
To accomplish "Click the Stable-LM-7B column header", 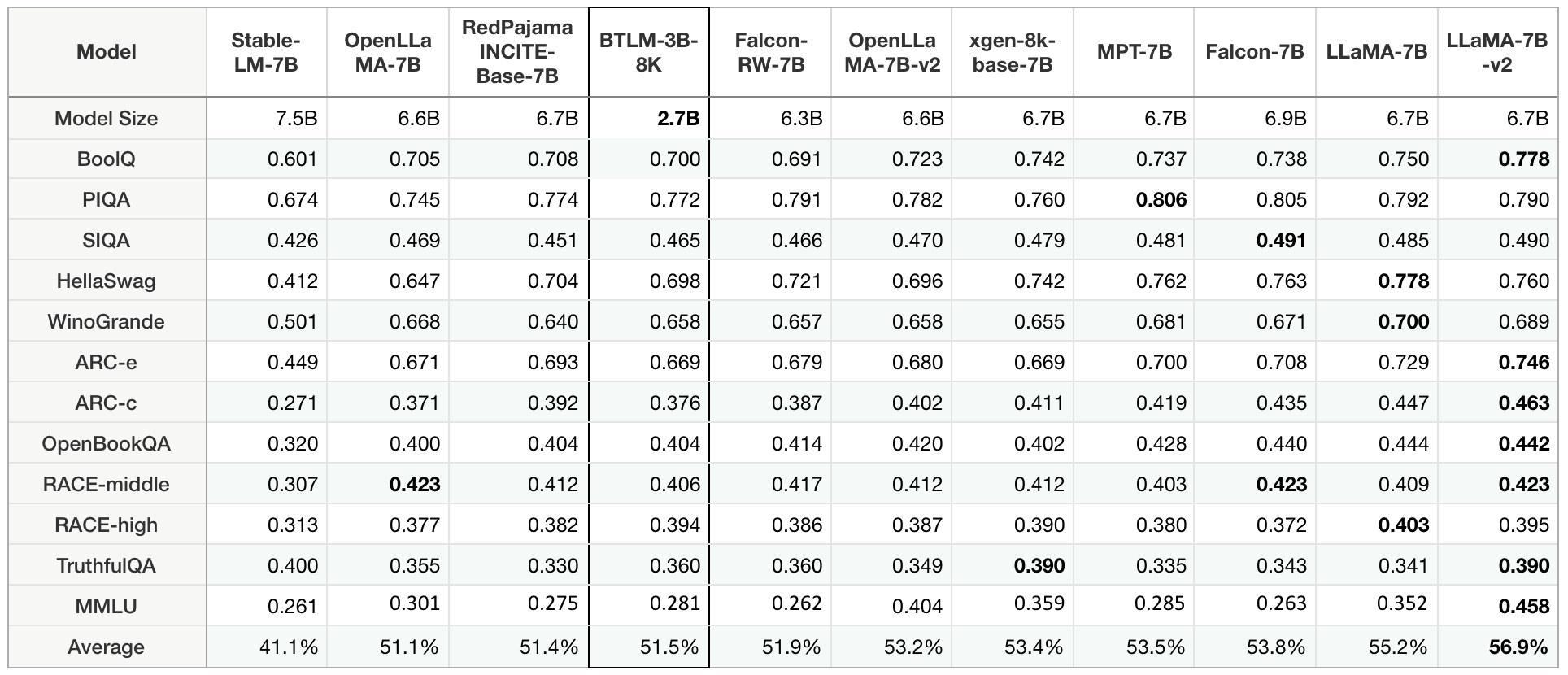I will 266,52.
